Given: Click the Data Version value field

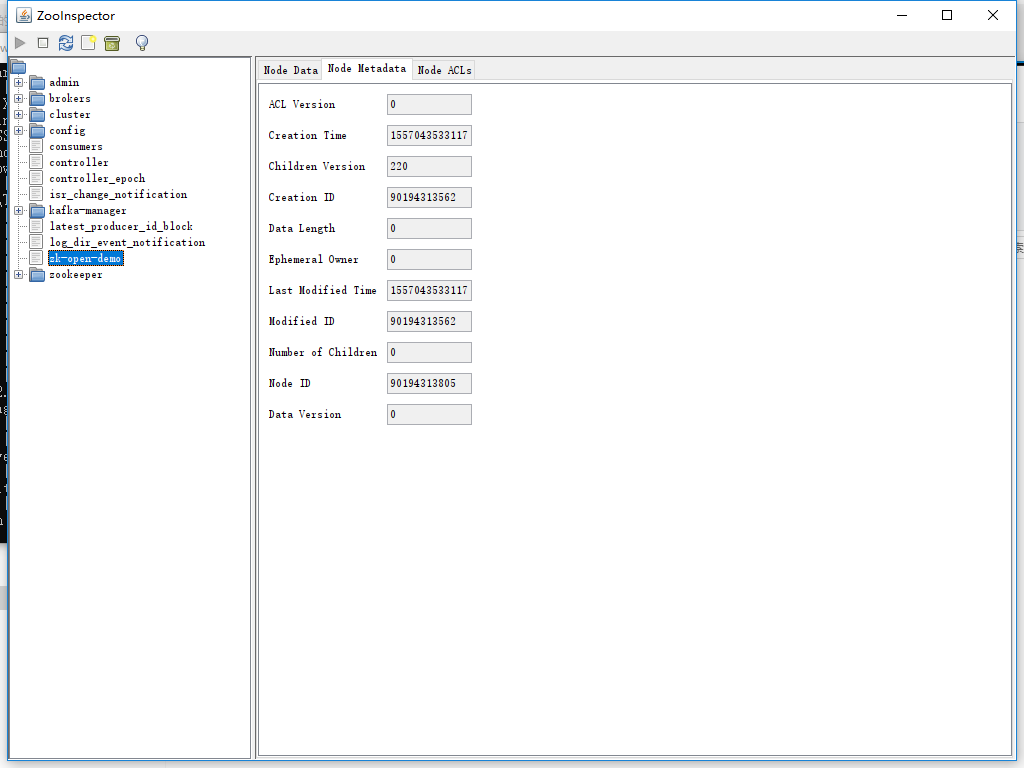Looking at the screenshot, I should [429, 415].
